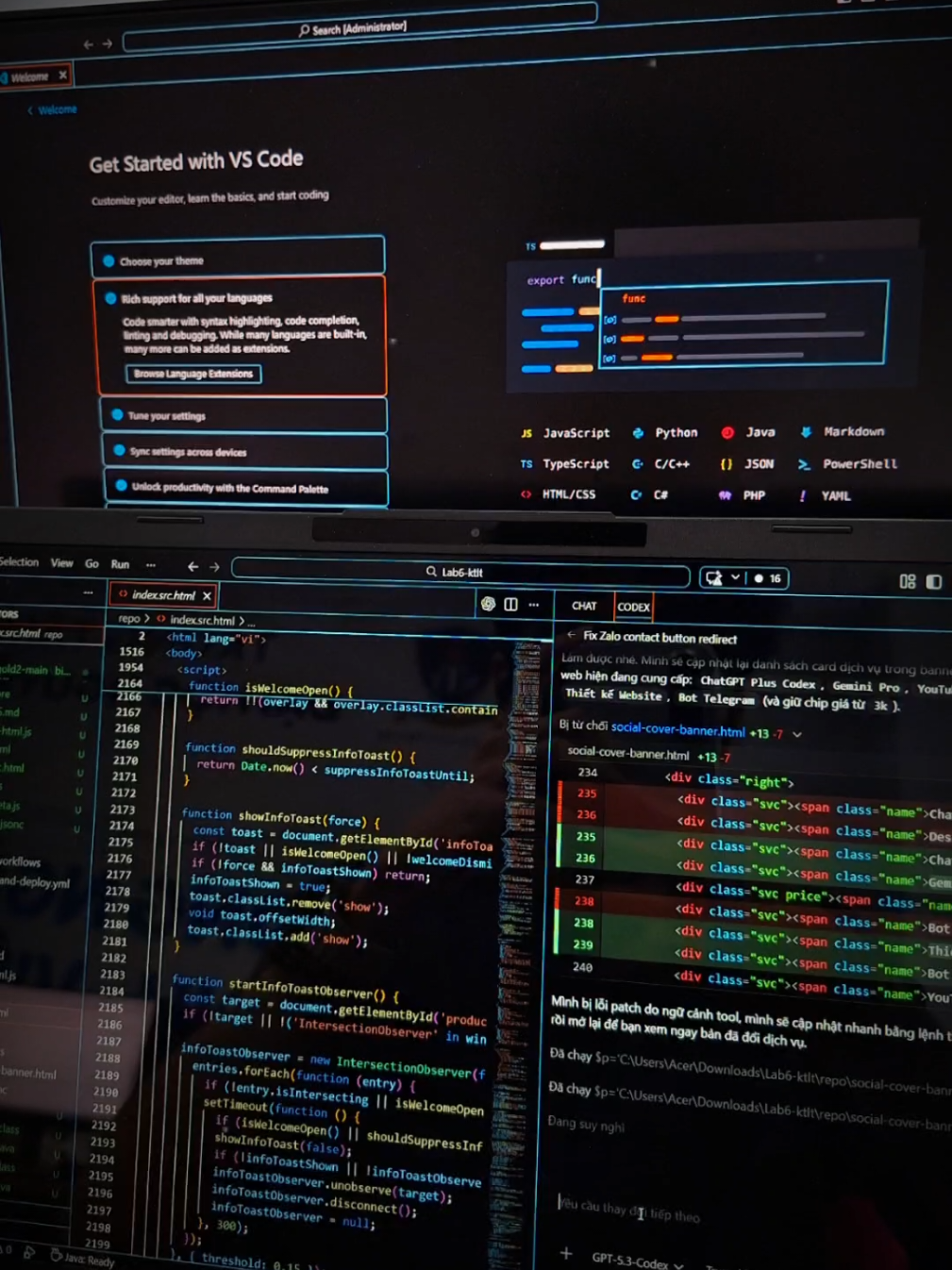Select 'Choose your theme' step circle

click(x=109, y=261)
